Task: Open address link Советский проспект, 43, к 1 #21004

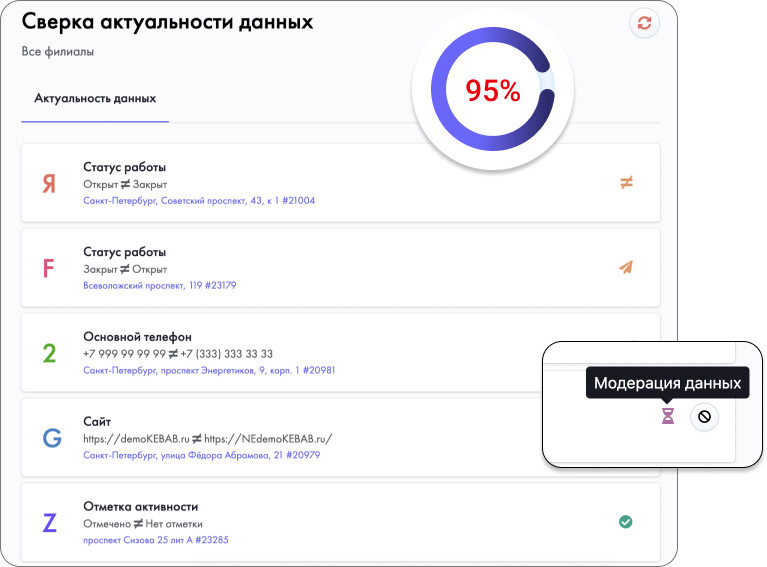Action: click(x=199, y=201)
